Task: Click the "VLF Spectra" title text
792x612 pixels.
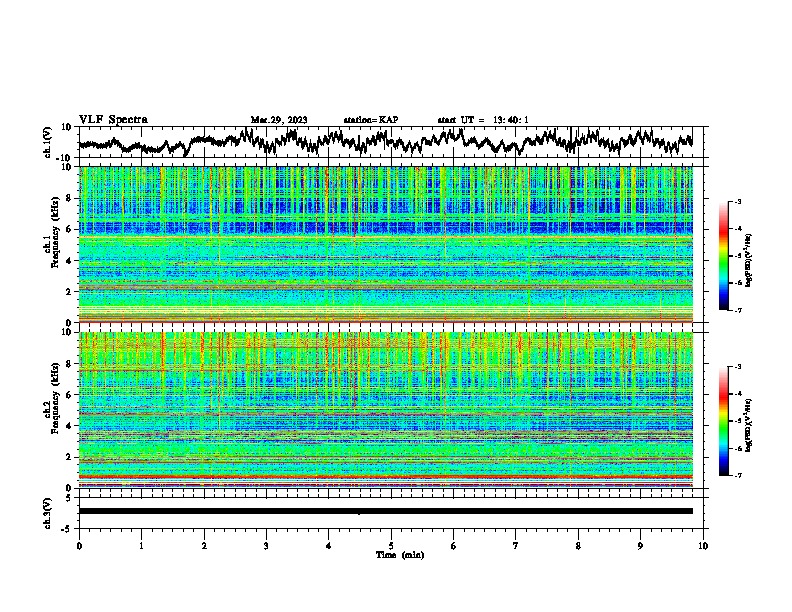Action: [x=113, y=120]
